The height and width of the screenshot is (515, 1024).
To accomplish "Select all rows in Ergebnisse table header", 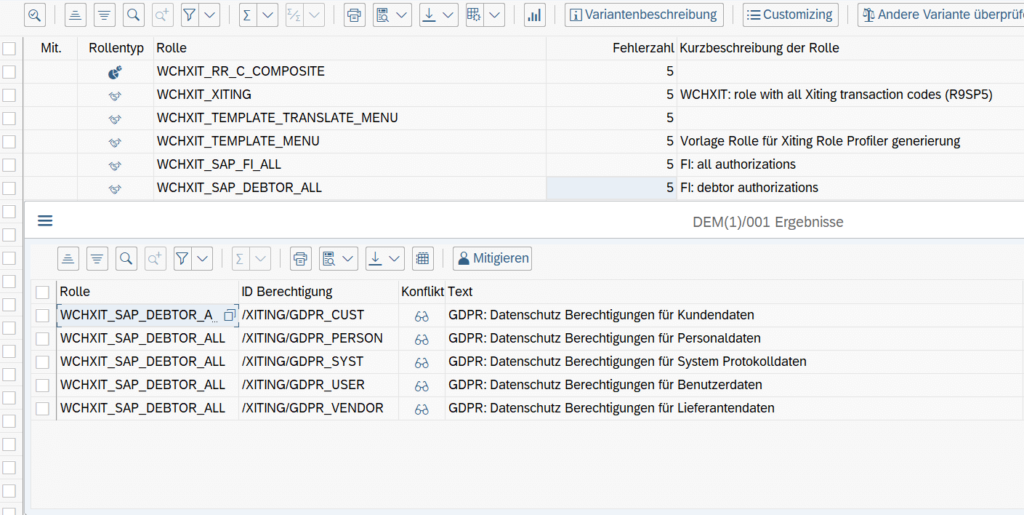I will tap(42, 292).
